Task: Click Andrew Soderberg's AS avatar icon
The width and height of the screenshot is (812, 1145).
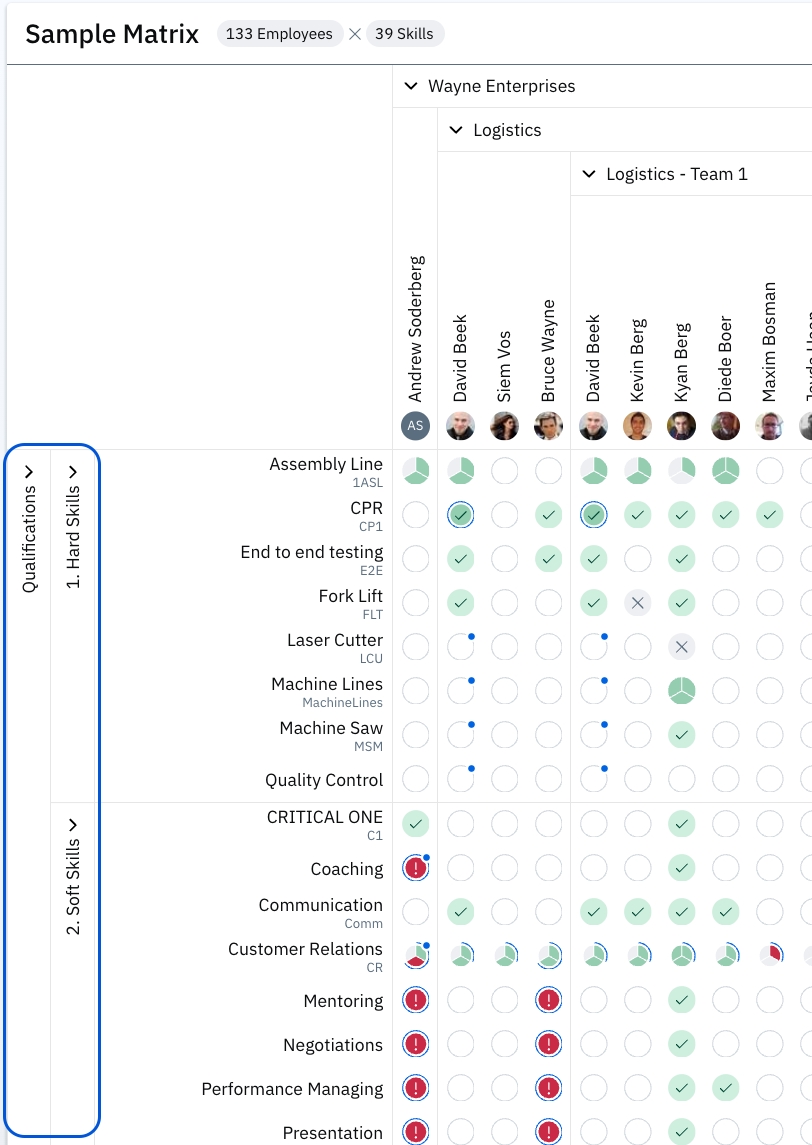Action: click(416, 426)
